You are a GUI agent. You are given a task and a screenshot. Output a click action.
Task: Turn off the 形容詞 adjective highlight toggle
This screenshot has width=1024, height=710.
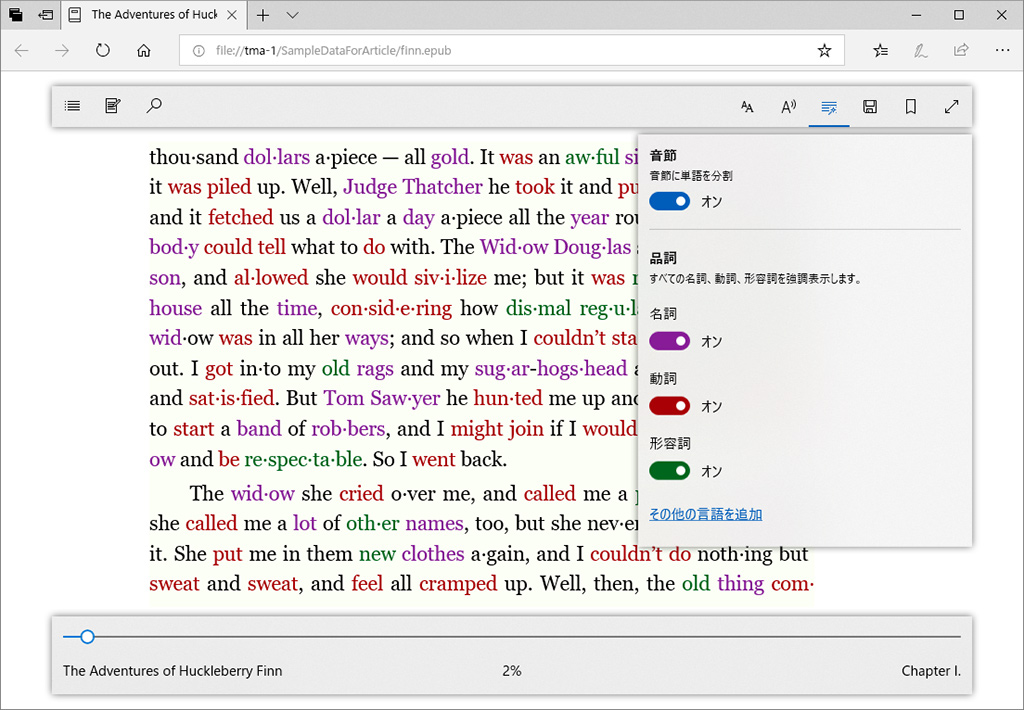[669, 470]
